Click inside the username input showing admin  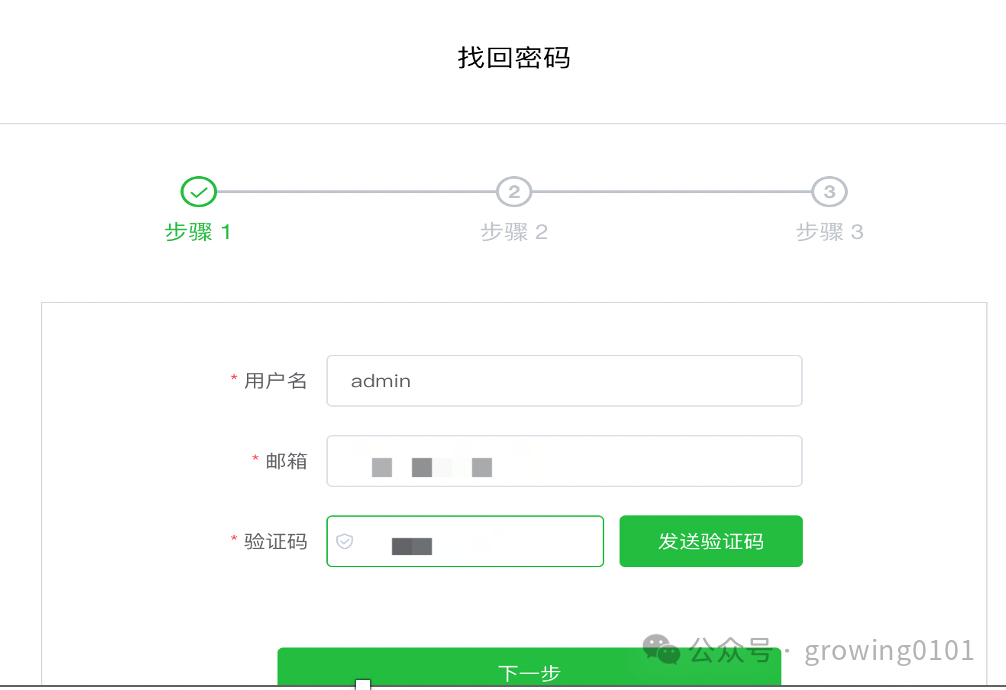pyautogui.click(x=564, y=381)
